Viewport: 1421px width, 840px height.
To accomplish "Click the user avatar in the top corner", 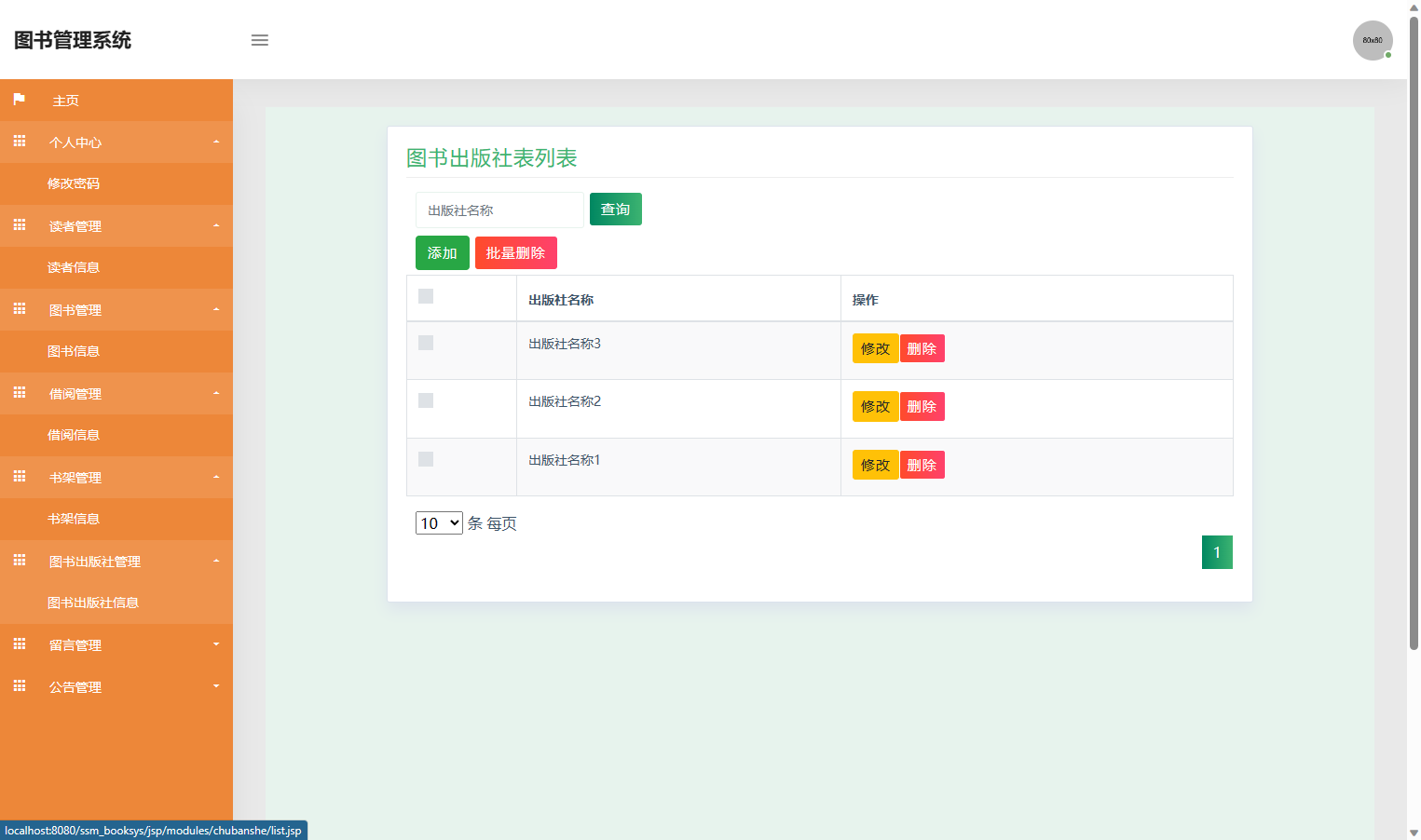I will point(1373,40).
